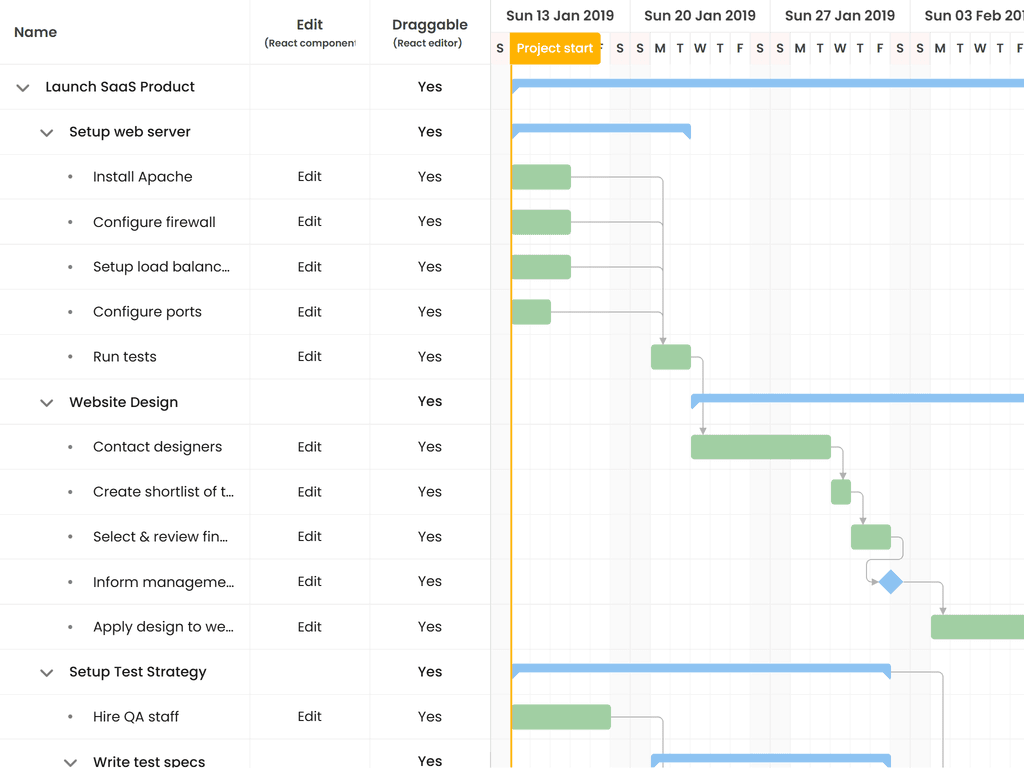The width and height of the screenshot is (1024, 768).
Task: Click Edit on Apply design row
Action: click(x=309, y=627)
